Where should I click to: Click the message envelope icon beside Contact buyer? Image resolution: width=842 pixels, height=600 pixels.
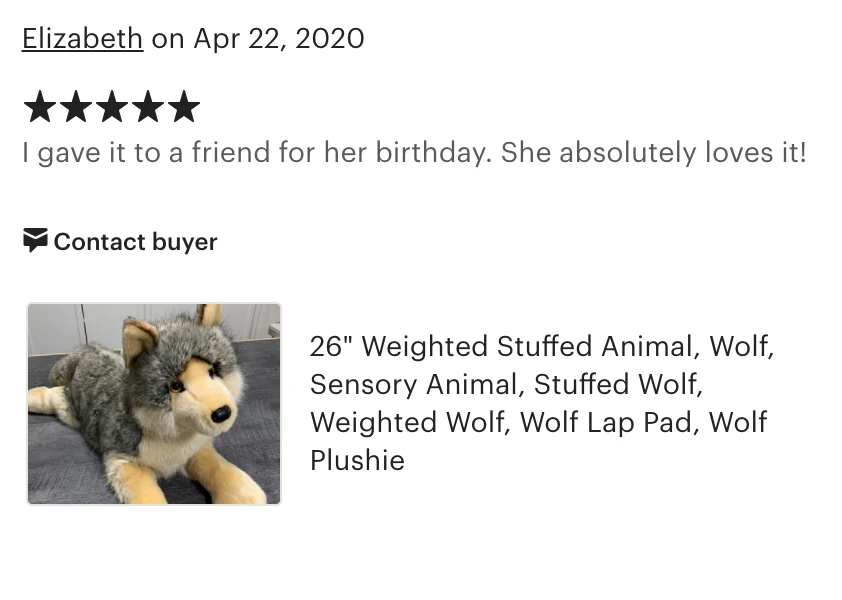coord(35,241)
